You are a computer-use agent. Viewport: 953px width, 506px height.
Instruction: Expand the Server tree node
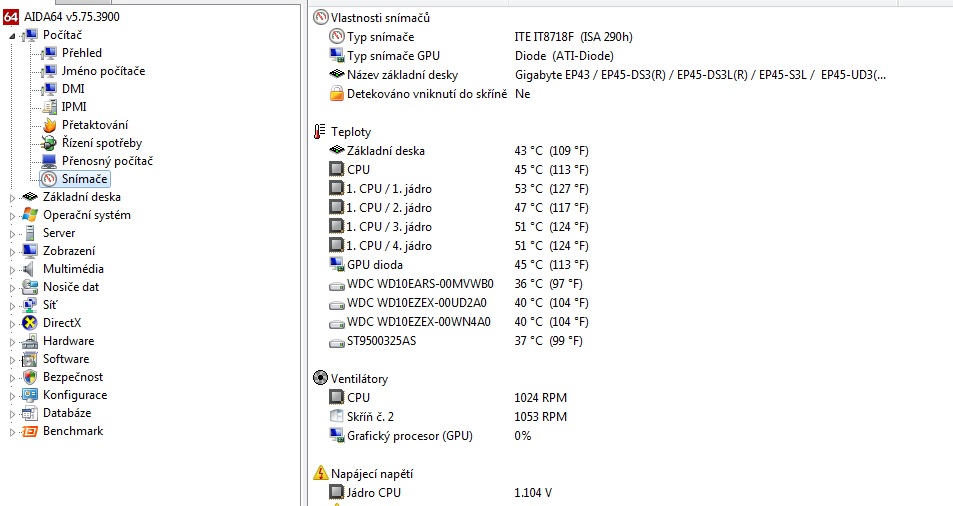point(12,234)
